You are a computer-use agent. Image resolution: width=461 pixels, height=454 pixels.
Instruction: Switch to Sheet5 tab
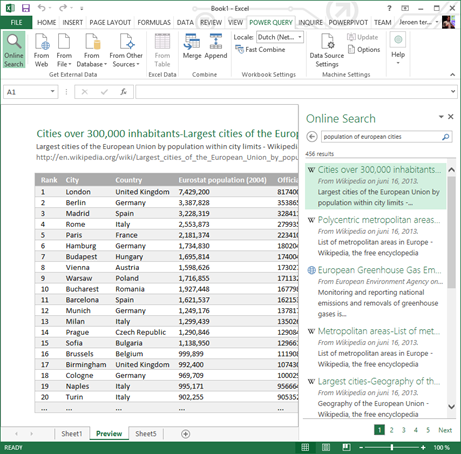146,434
